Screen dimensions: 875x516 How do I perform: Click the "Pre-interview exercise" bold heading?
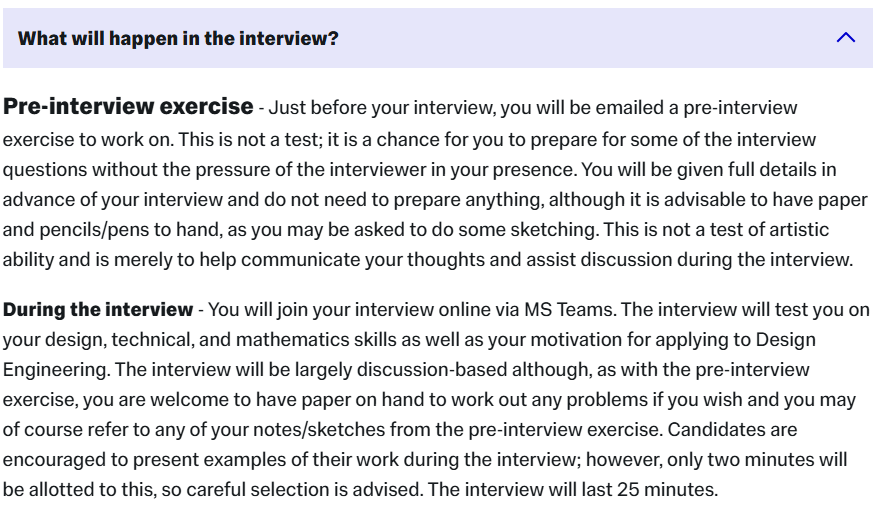pos(128,106)
